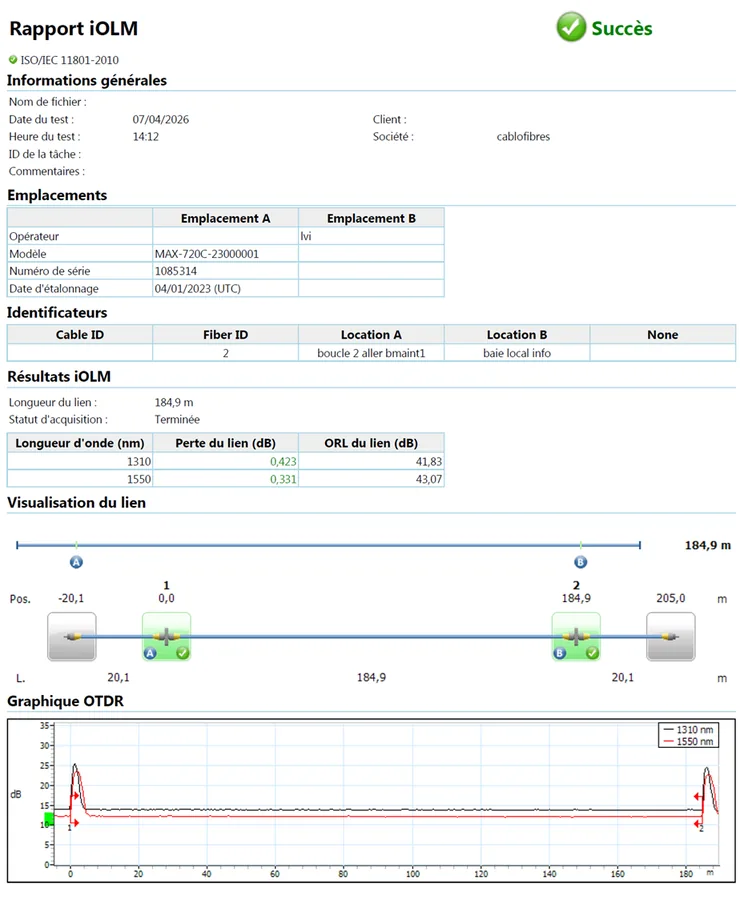Click ORL value 41,83
The width and height of the screenshot is (740, 900).
pyautogui.click(x=429, y=461)
